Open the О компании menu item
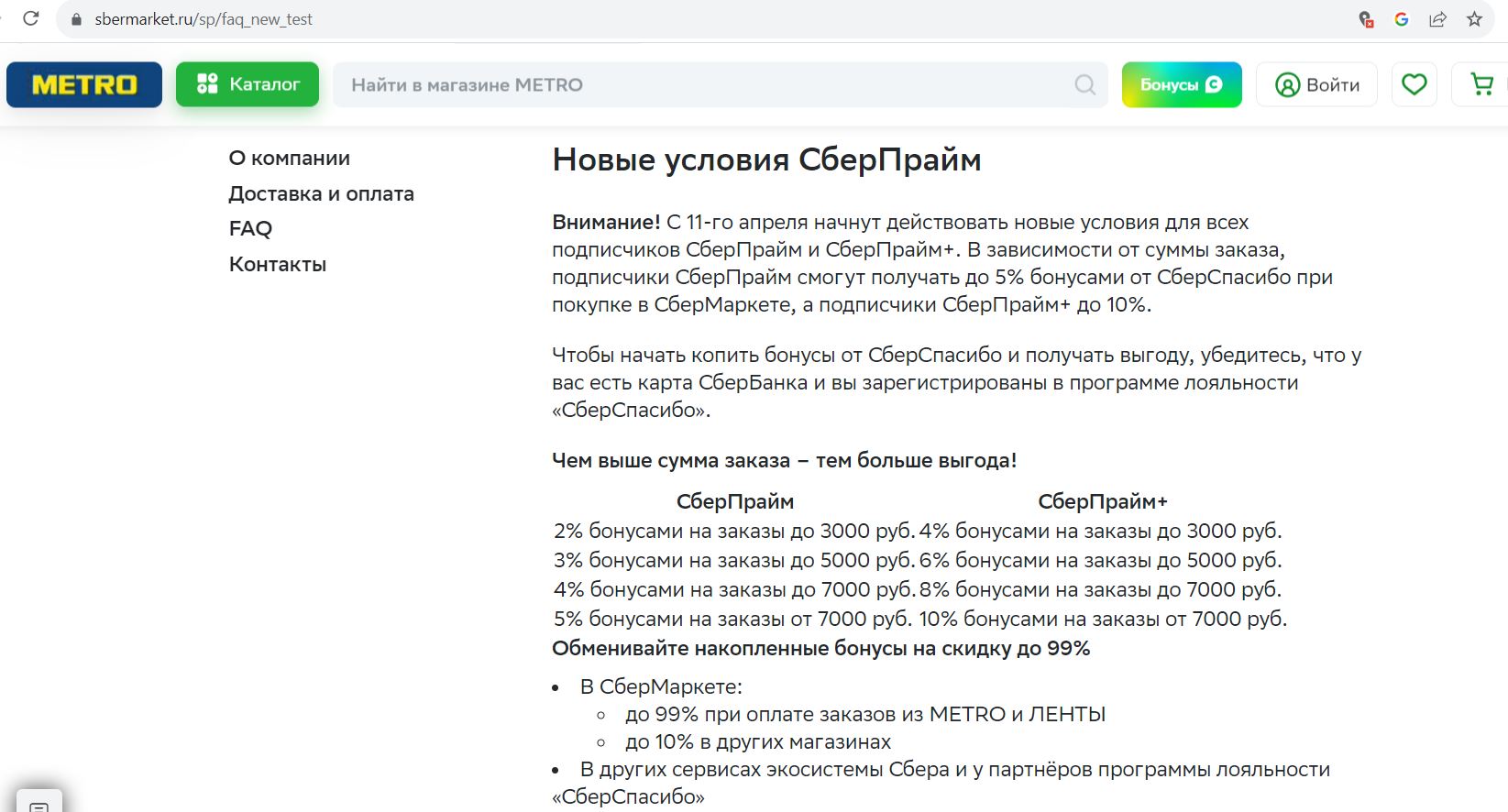 pos(290,158)
